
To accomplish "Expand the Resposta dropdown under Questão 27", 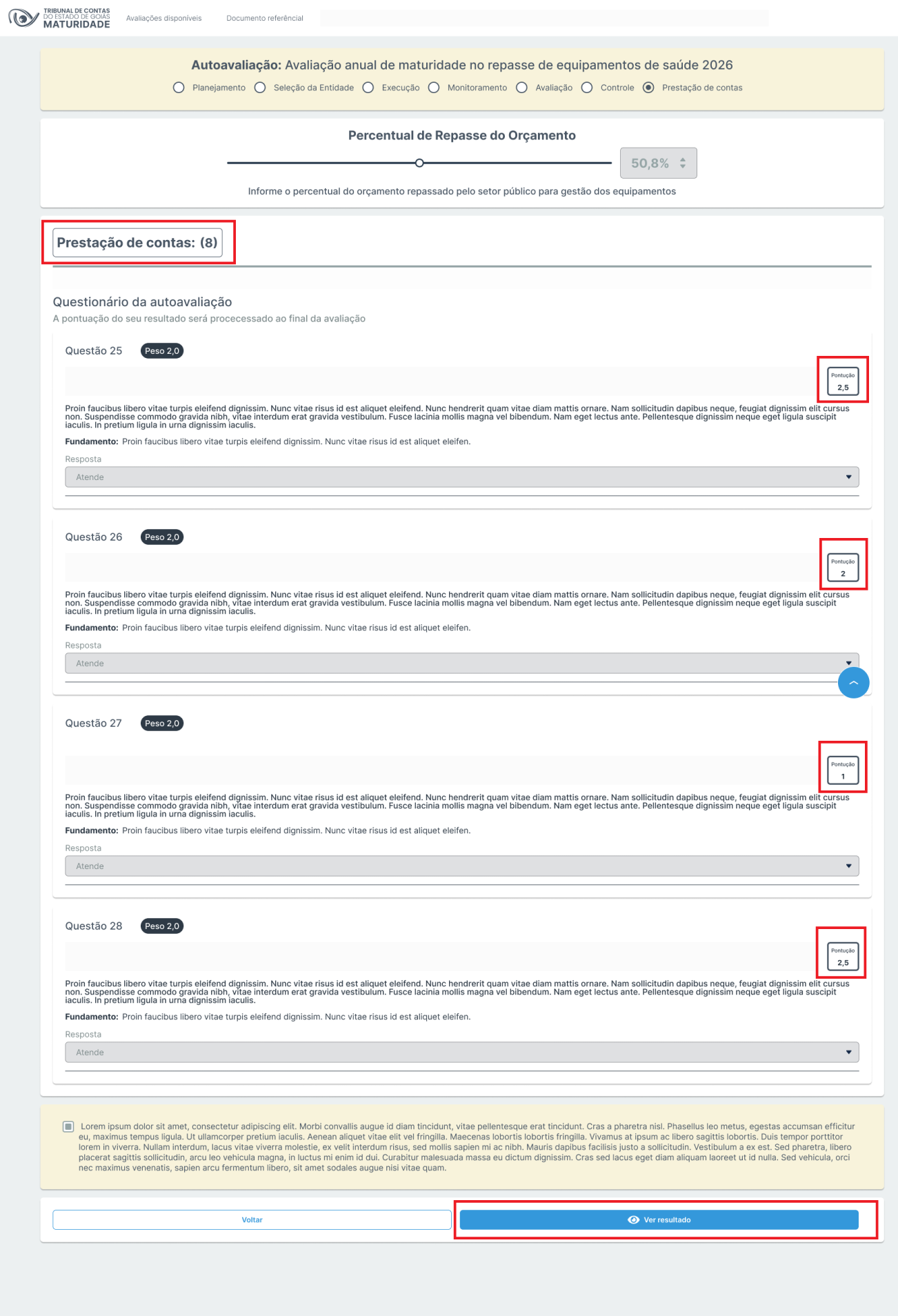I will pos(462,866).
